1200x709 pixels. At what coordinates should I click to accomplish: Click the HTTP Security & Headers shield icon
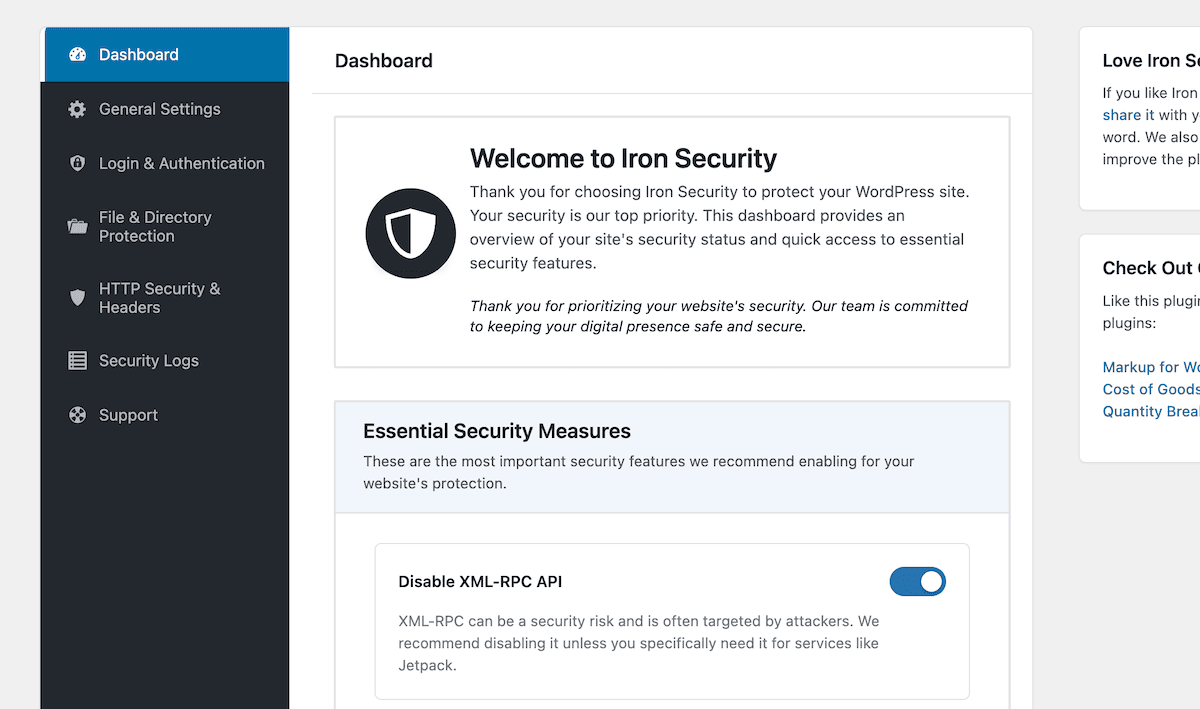[77, 298]
